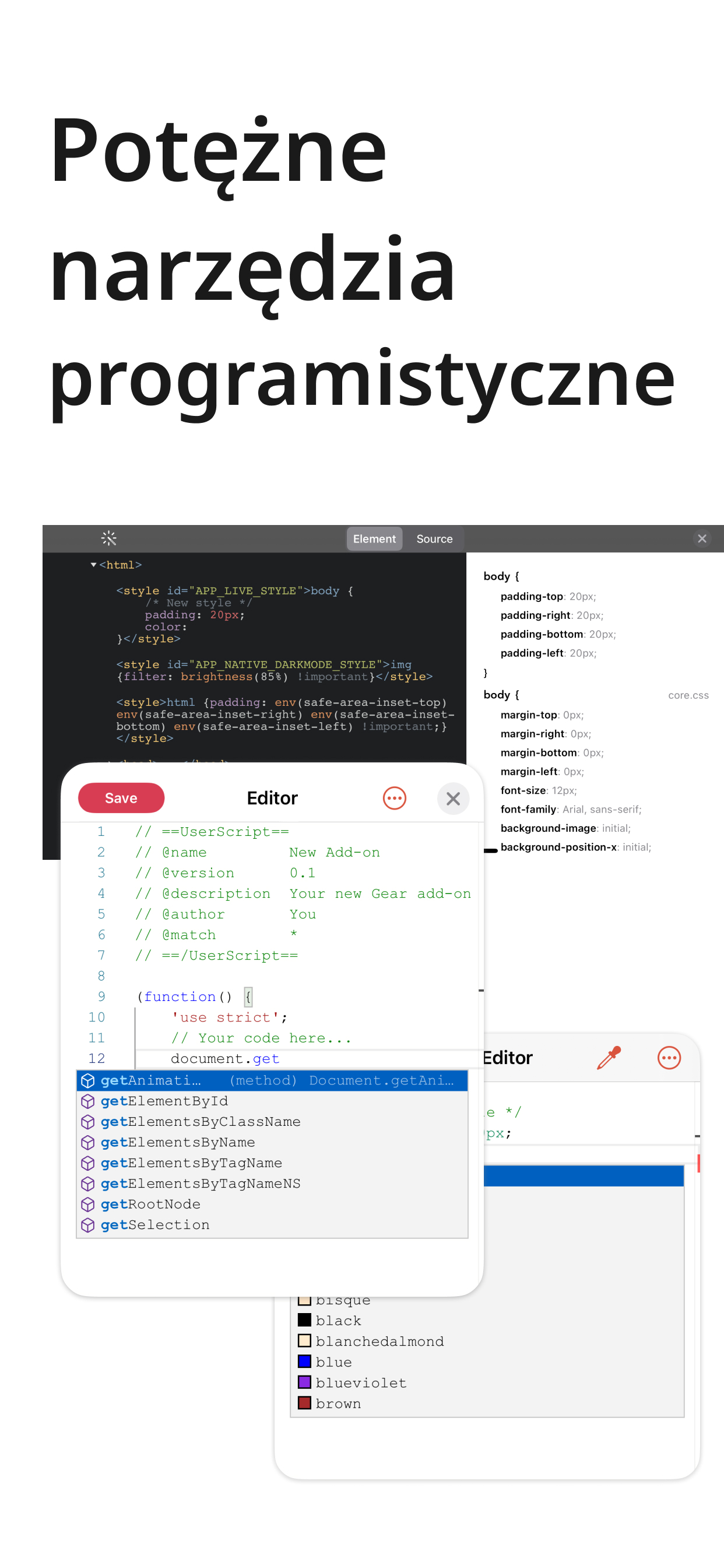Open more options in the CSS Editor window
Viewport: 724px width, 1568px height.
tap(669, 1058)
